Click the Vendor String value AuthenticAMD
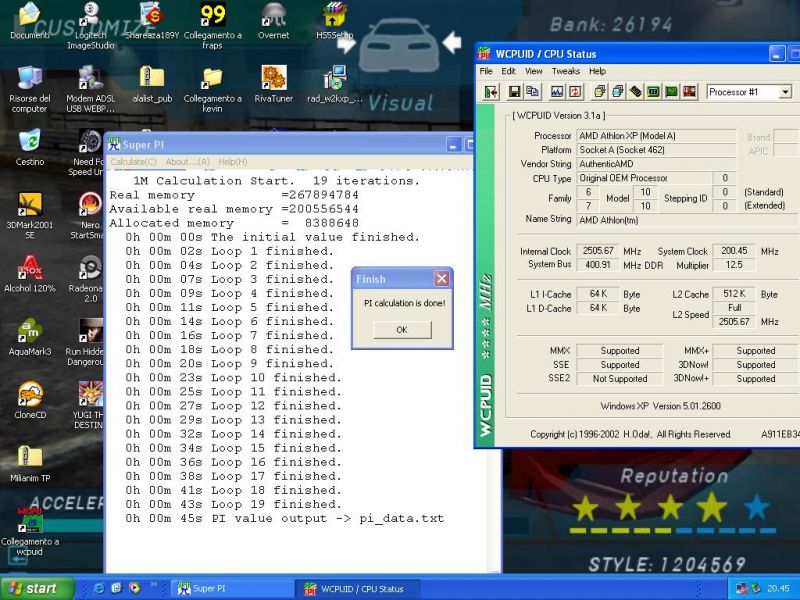The height and width of the screenshot is (600, 800). (x=657, y=164)
